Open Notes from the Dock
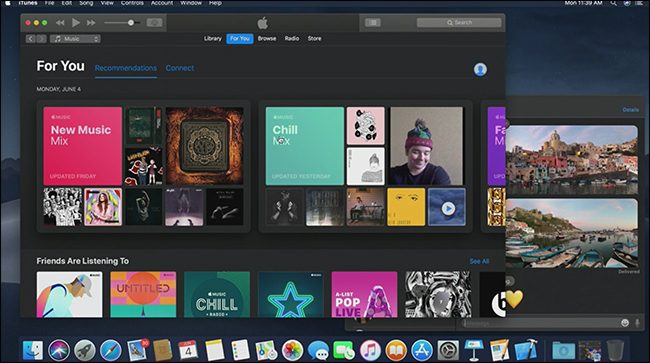Screen dimensions: 650x363 click(214, 350)
